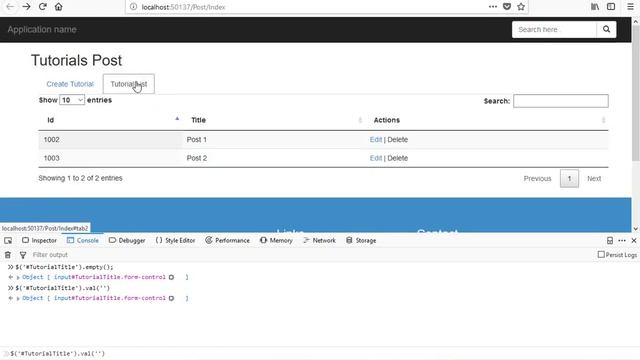The image size is (640, 360).
Task: Activate the element picker icon in devtools
Action: click(8, 240)
